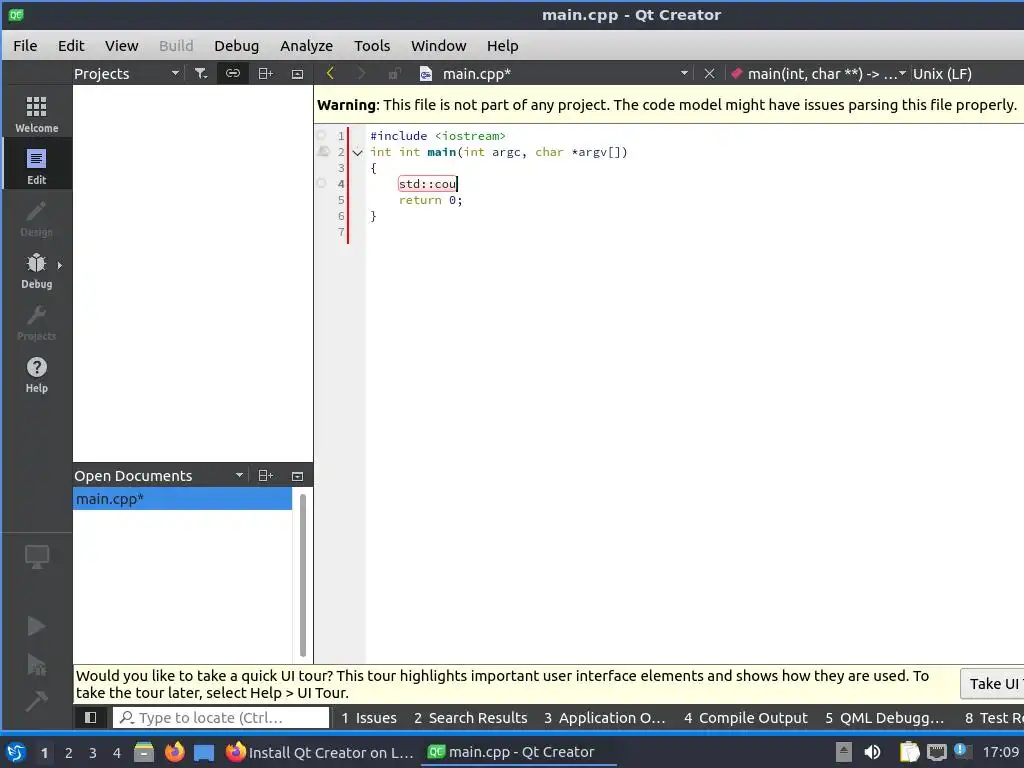Expand Debug mode submenu arrow
Image resolution: width=1024 pixels, height=768 pixels.
point(59,265)
